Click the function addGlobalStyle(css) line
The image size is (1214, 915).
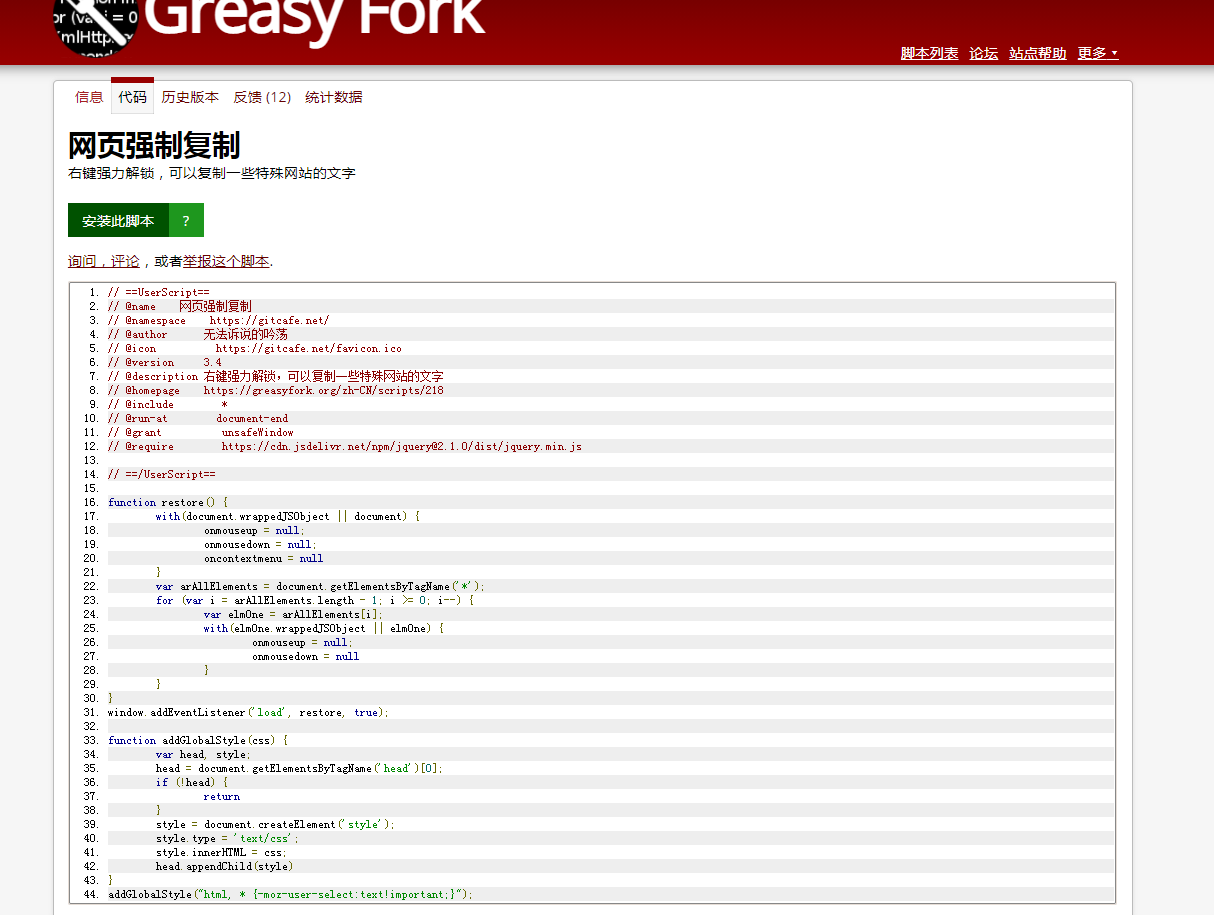[x=198, y=740]
